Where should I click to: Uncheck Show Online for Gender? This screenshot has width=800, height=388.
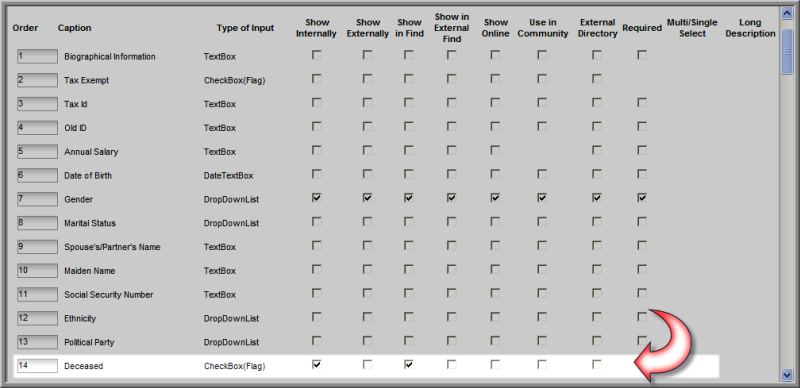pyautogui.click(x=495, y=198)
